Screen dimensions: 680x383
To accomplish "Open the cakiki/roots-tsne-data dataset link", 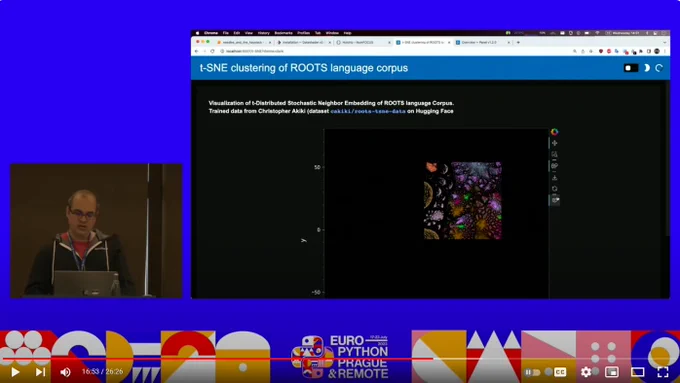I will tap(368, 111).
